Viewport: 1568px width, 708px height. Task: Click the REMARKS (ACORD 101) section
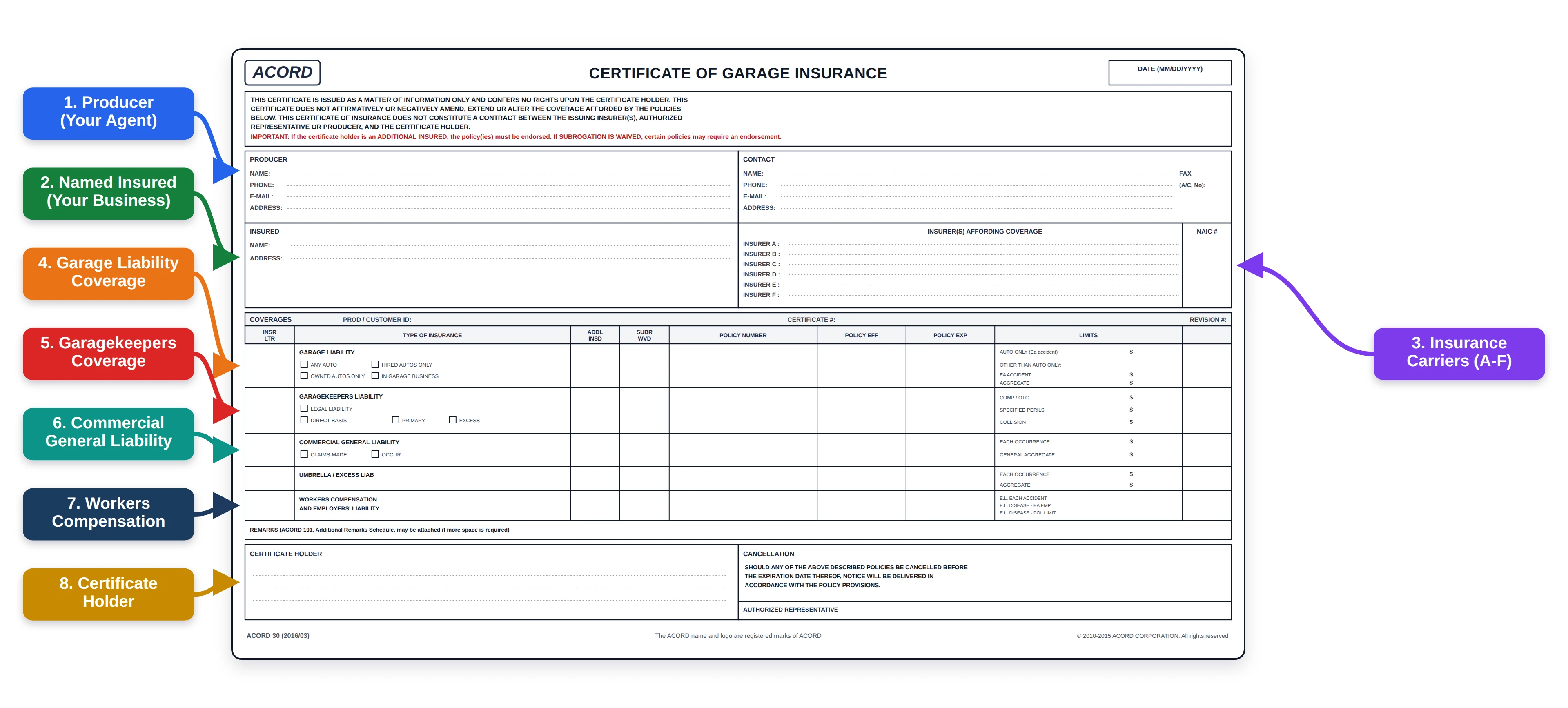point(738,530)
